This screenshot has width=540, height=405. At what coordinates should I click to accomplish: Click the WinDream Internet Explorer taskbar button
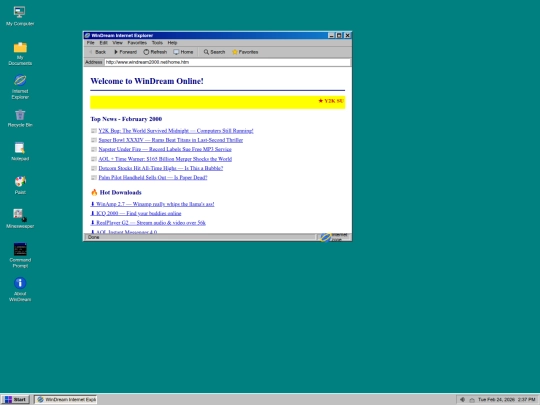(x=65, y=399)
